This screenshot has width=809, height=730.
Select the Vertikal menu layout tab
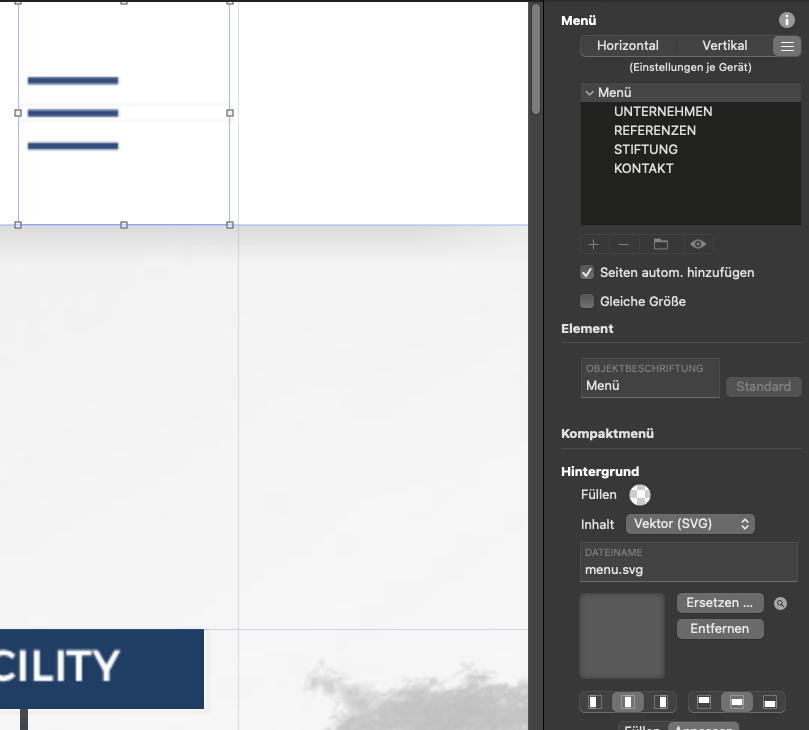[725, 46]
